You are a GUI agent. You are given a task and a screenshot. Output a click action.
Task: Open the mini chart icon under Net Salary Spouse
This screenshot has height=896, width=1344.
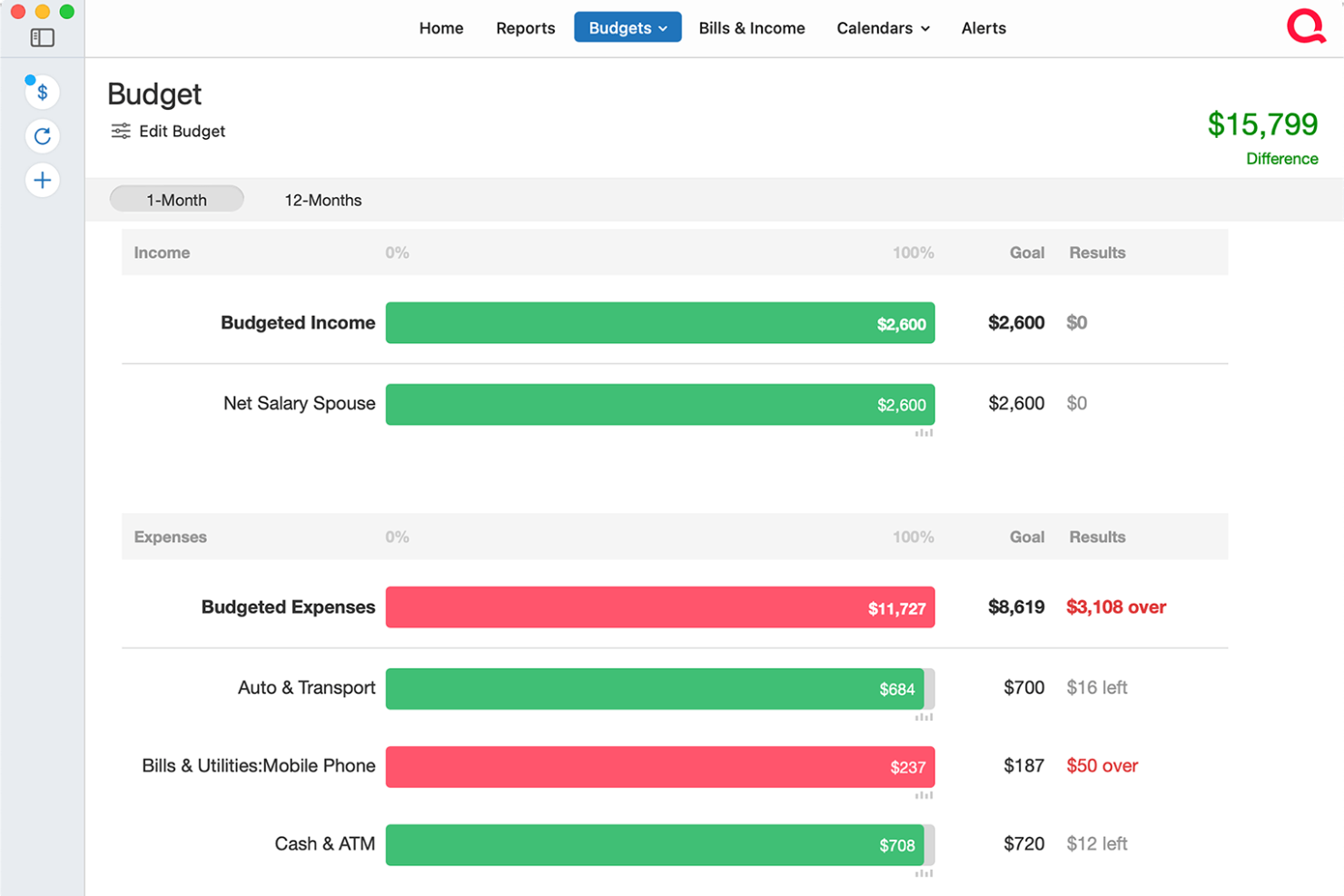tap(925, 434)
